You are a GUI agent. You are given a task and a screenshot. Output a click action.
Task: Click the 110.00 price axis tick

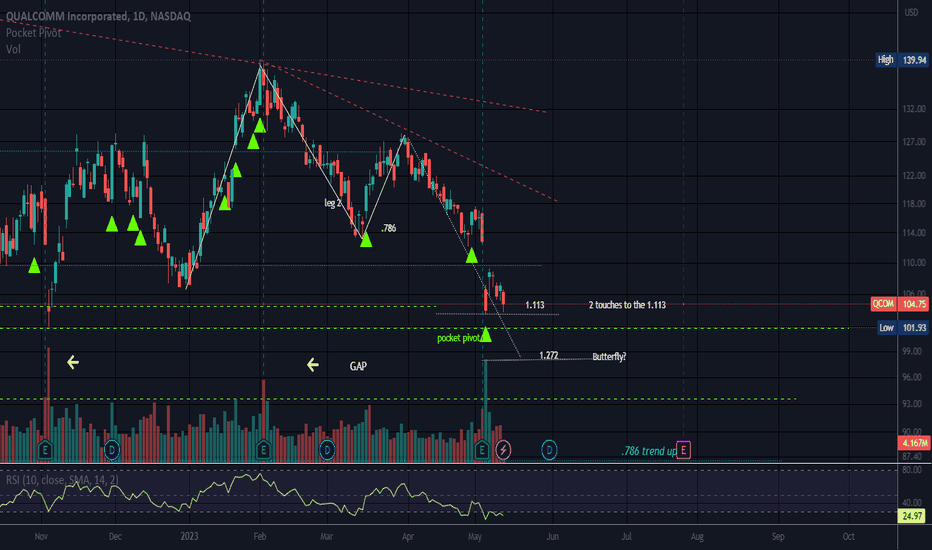tap(914, 262)
